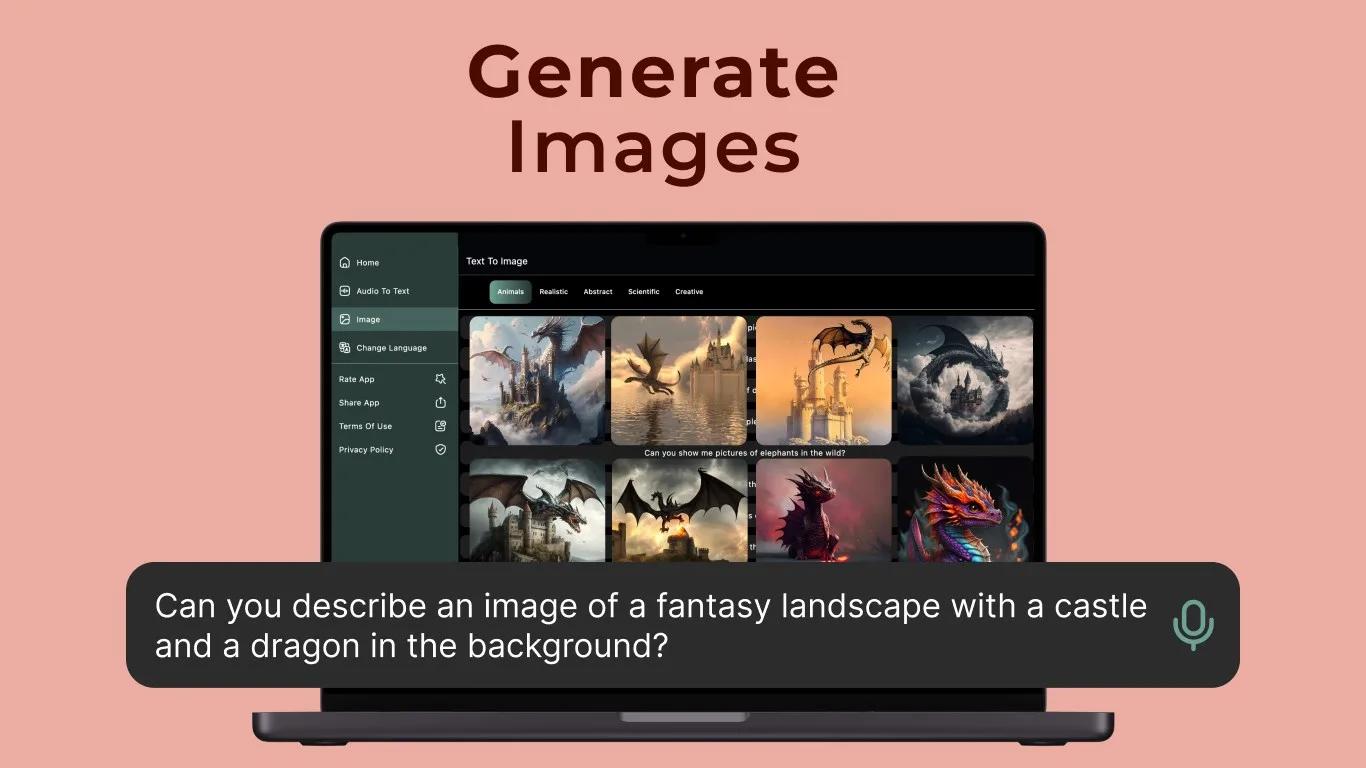Switch to the Creative tab
This screenshot has width=1366, height=768.
[689, 292]
